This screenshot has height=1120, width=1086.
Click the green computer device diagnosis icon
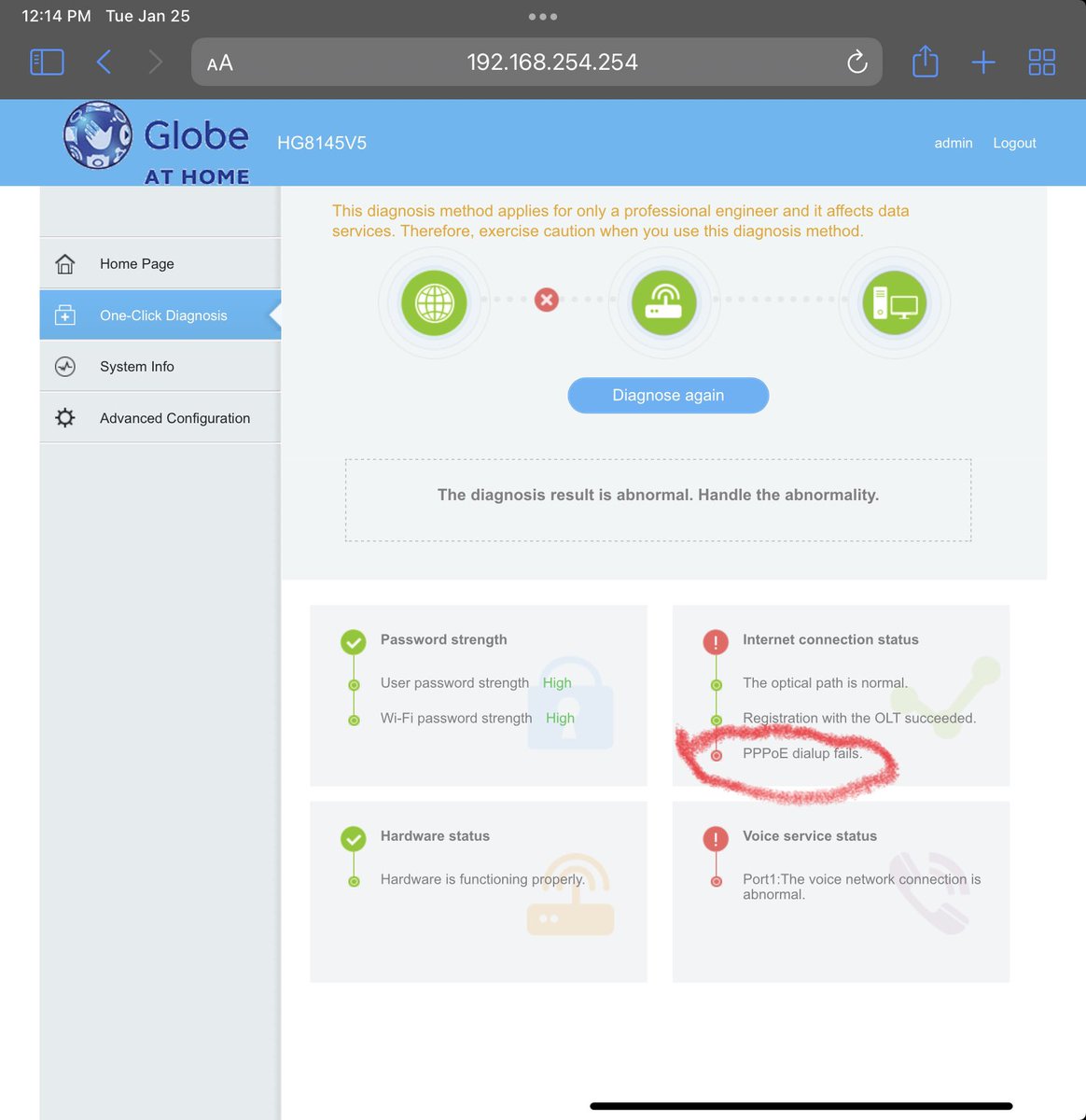click(895, 303)
